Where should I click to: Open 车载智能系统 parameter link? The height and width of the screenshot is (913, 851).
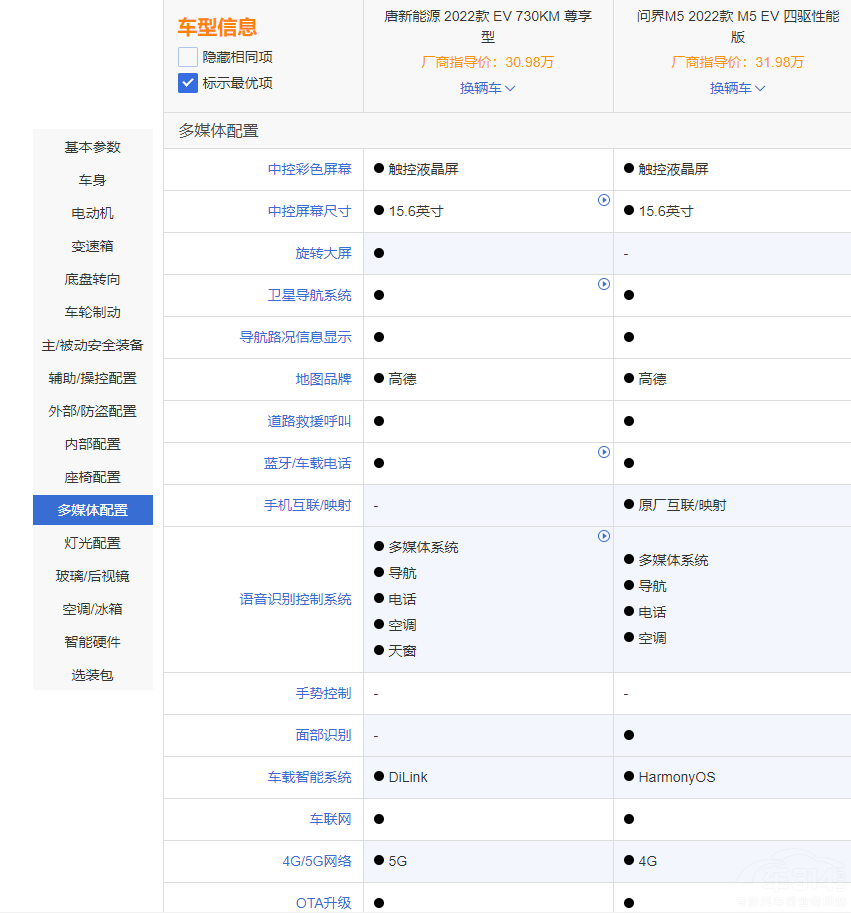[x=310, y=777]
